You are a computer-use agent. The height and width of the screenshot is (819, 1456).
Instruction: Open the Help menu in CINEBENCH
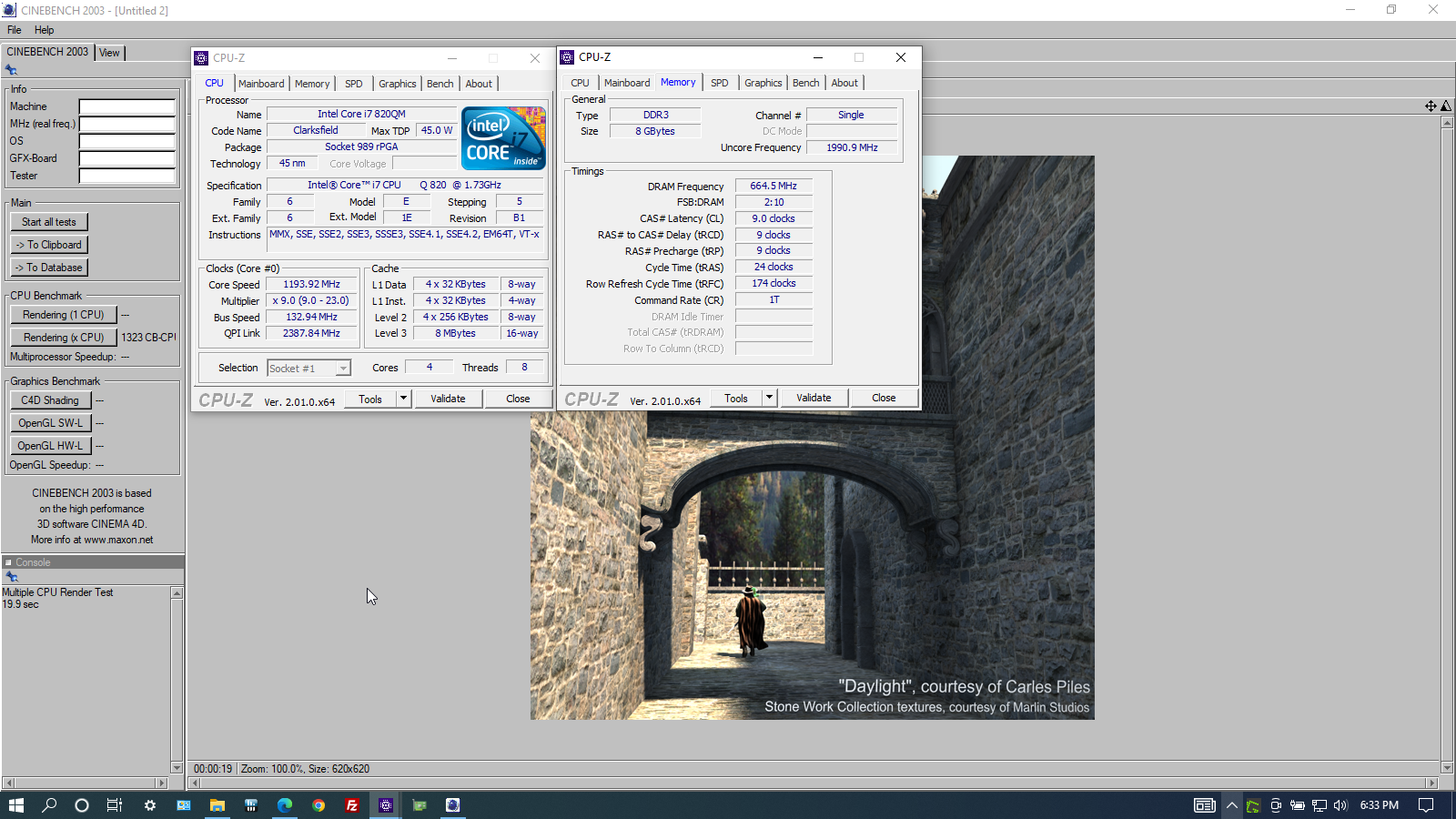[44, 30]
